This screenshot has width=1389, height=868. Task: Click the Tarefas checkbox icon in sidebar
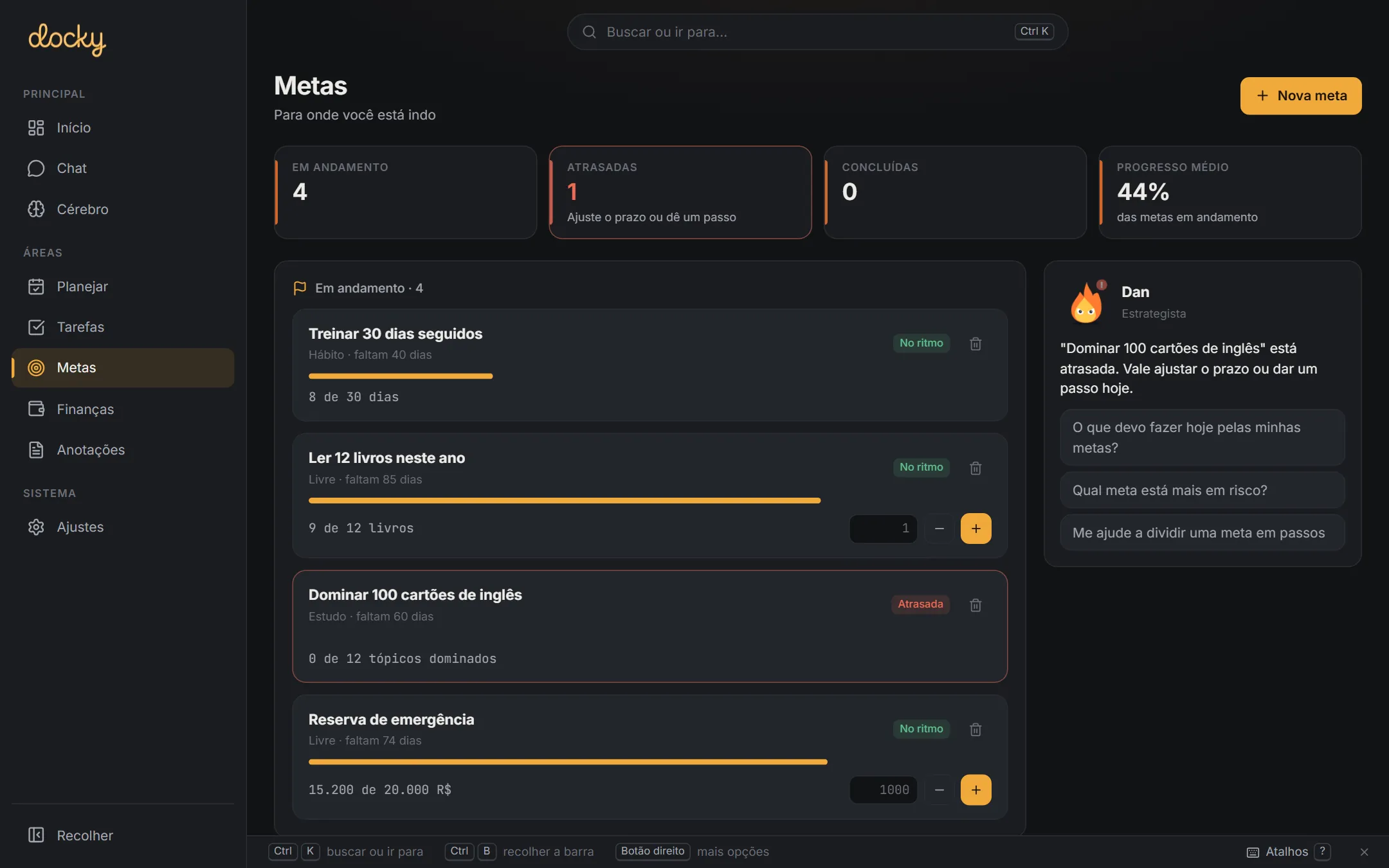tap(36, 327)
